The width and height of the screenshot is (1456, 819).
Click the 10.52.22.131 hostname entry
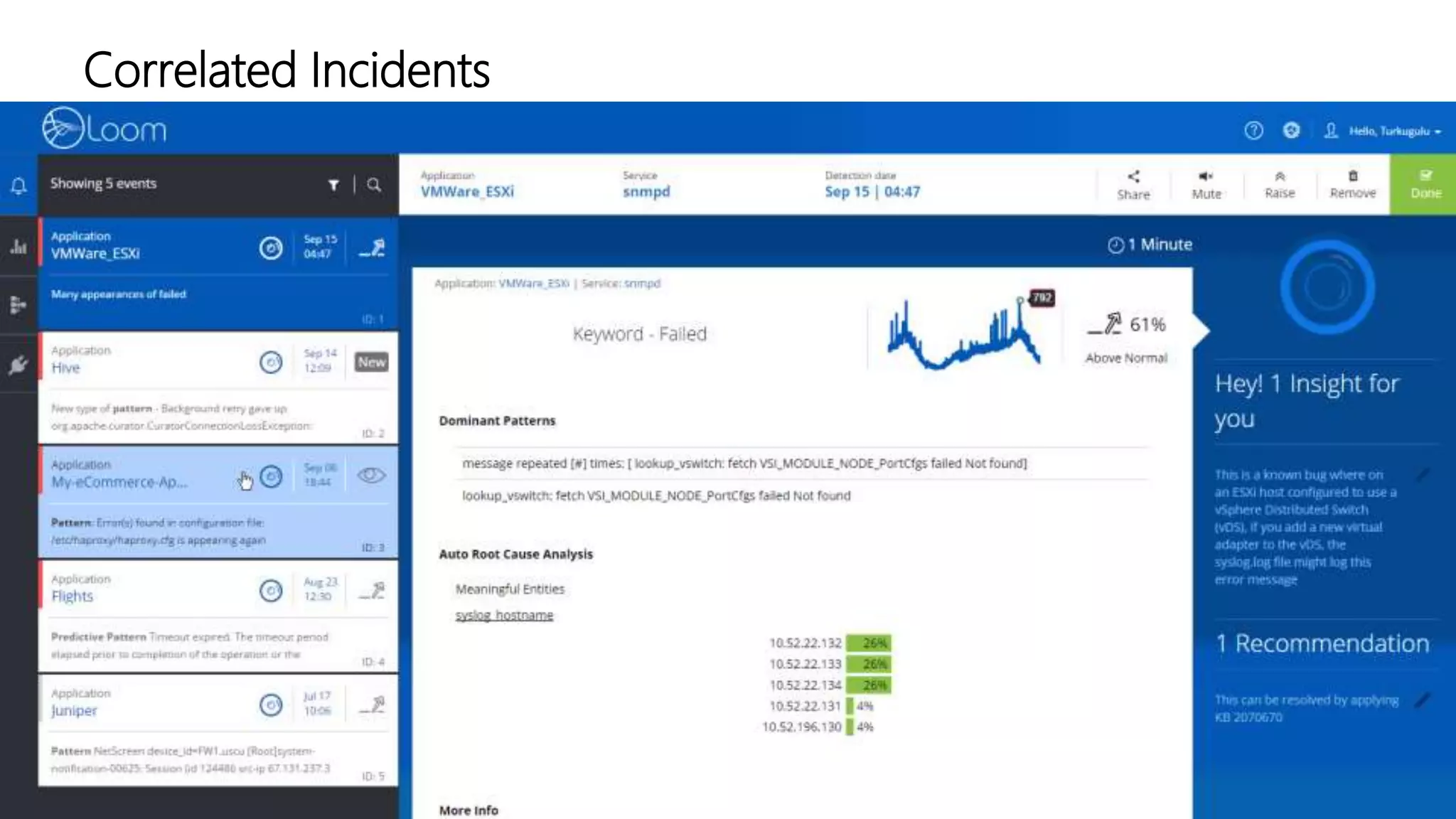coord(805,706)
